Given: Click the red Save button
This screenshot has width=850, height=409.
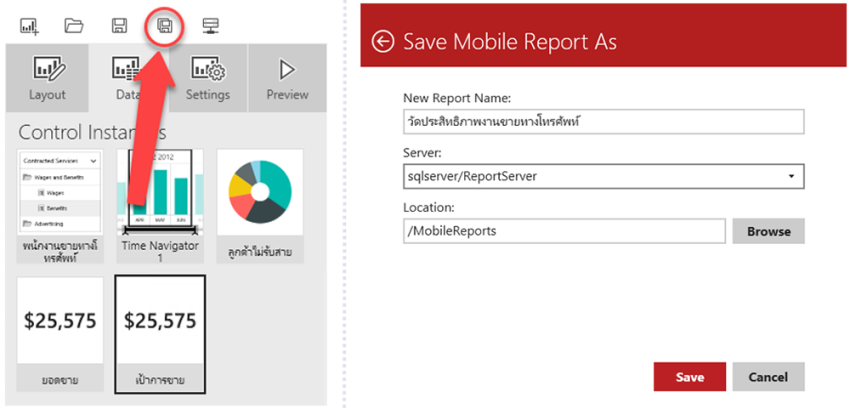Looking at the screenshot, I should coord(690,377).
